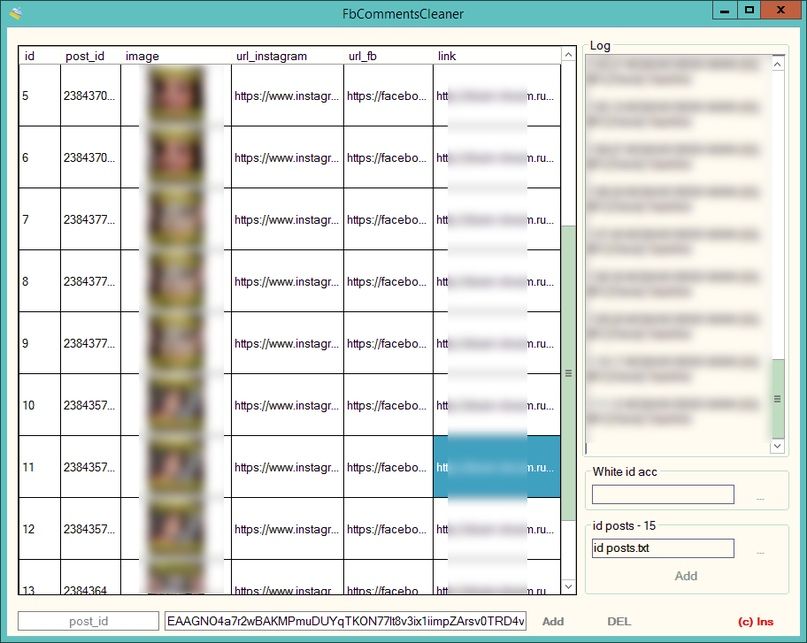Click the image thumbnail in row 11

pyautogui.click(x=175, y=467)
